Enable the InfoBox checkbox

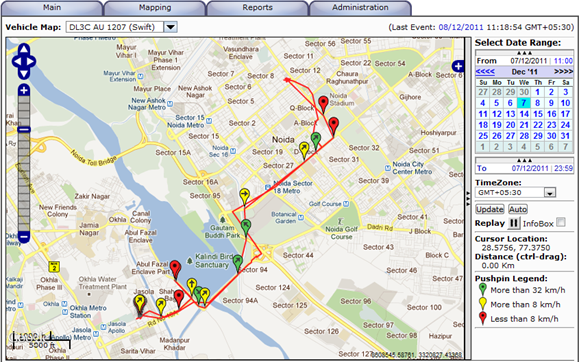(x=561, y=222)
